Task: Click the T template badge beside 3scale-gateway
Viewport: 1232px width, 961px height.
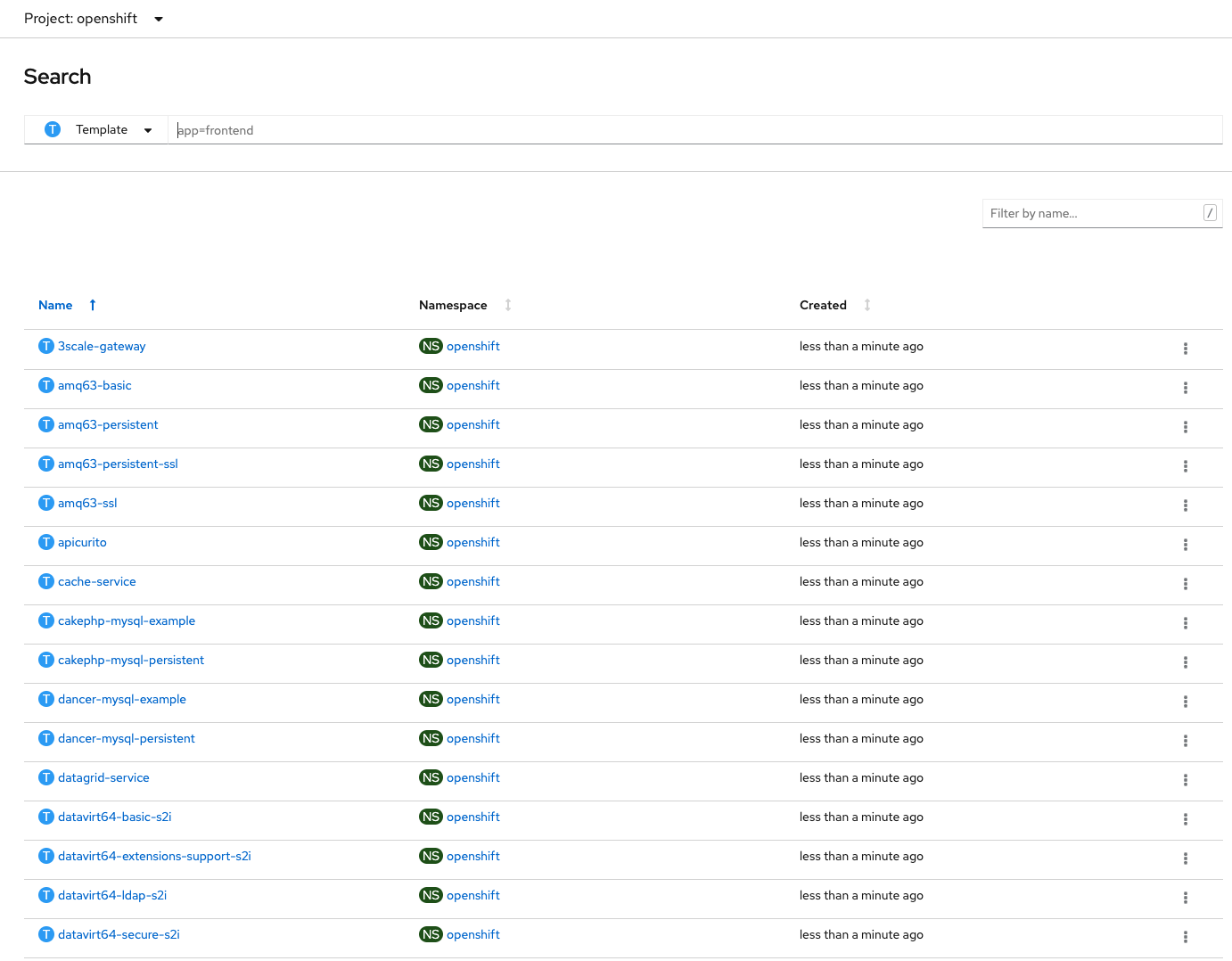Action: coord(46,346)
